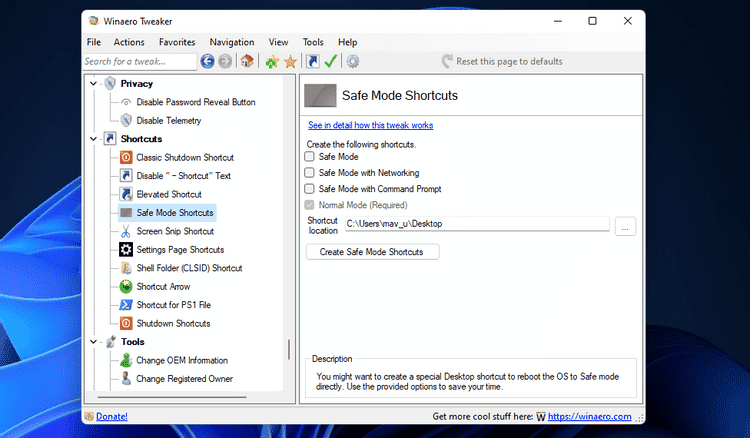Open the Favorites star icon
Viewport: 750px width, 438px height.
tap(290, 61)
